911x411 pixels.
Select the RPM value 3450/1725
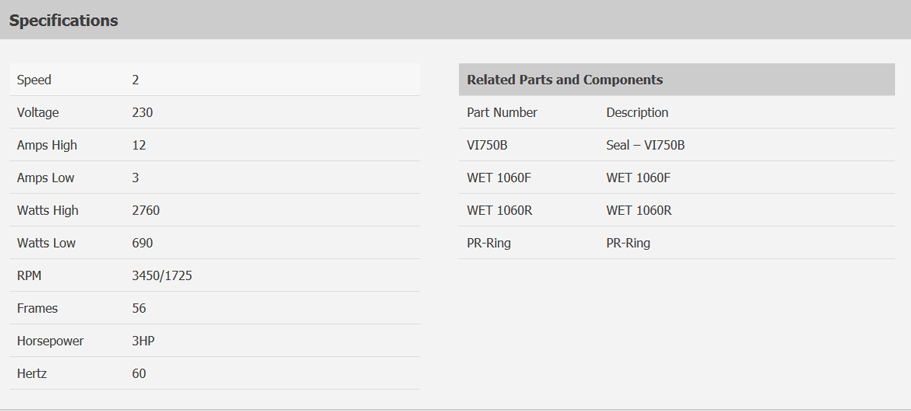[162, 276]
